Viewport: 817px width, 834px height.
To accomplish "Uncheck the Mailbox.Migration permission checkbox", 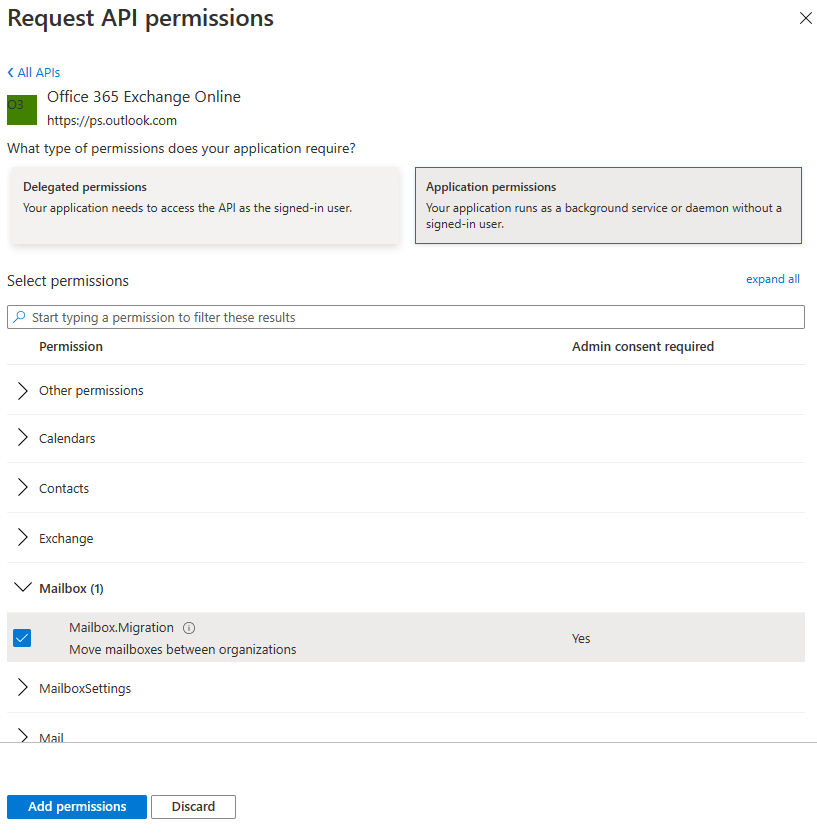I will point(22,638).
